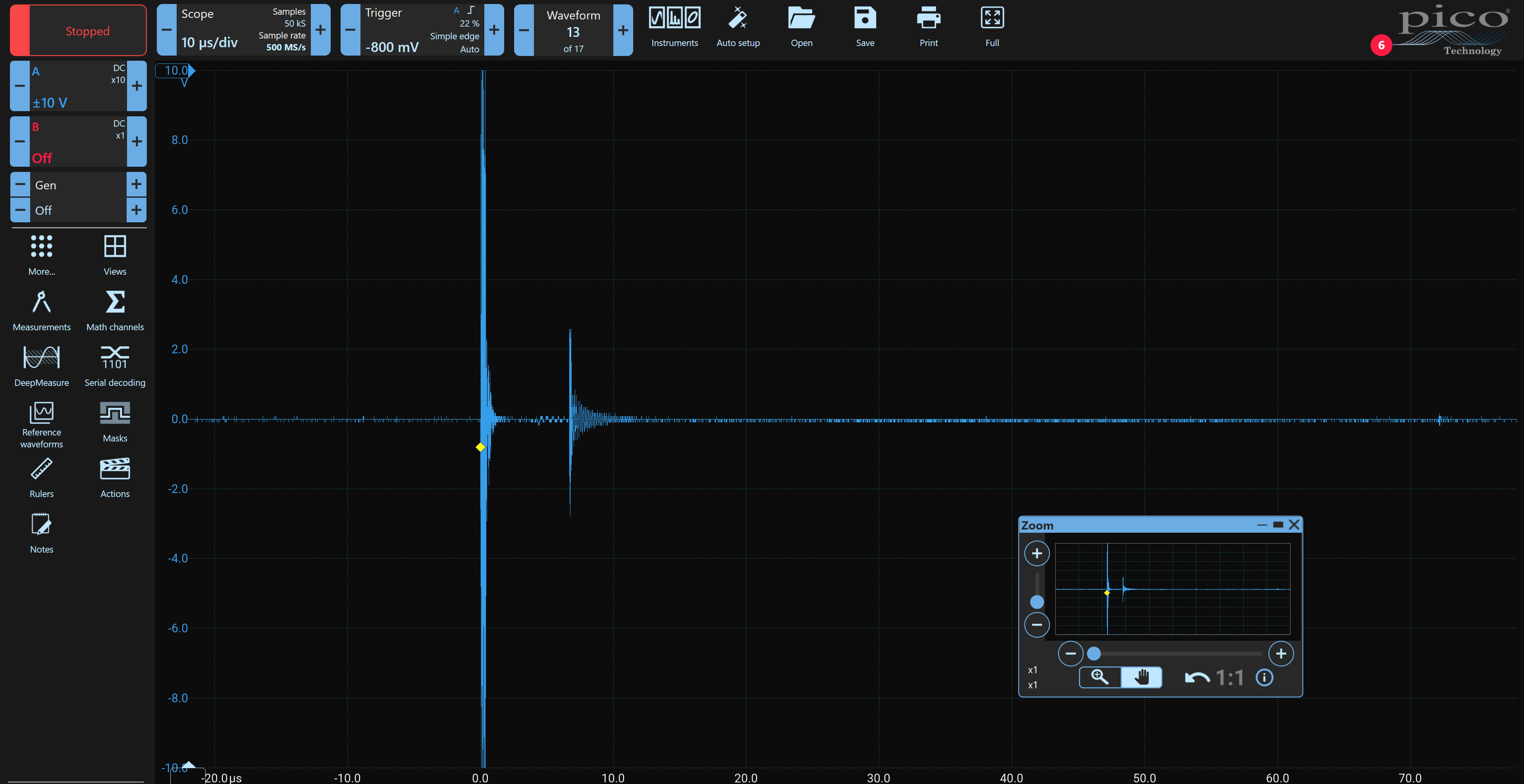Open a saved file via Open icon
The width and height of the screenshot is (1524, 784).
coord(801,27)
